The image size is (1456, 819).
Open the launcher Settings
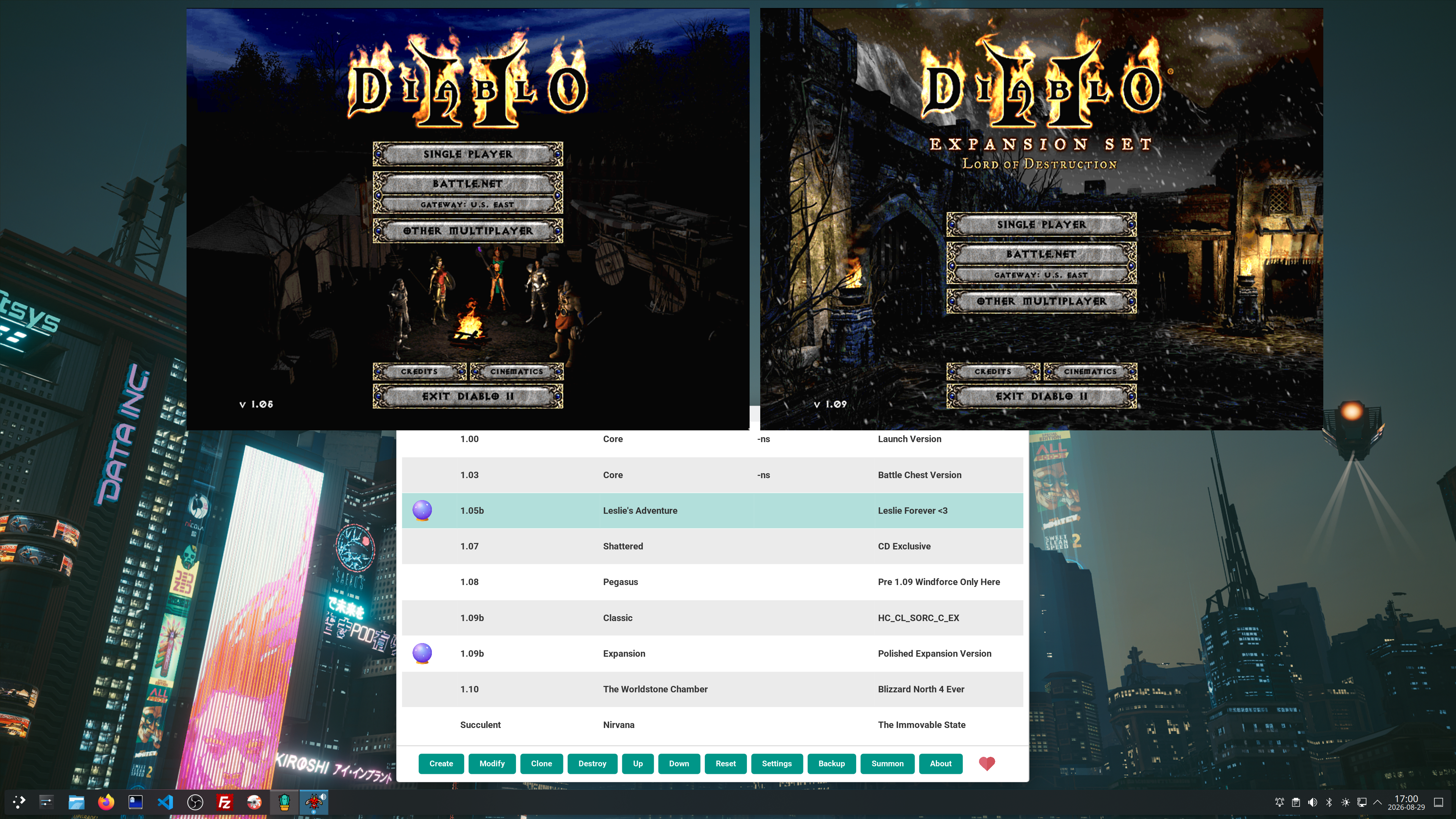pos(777,764)
